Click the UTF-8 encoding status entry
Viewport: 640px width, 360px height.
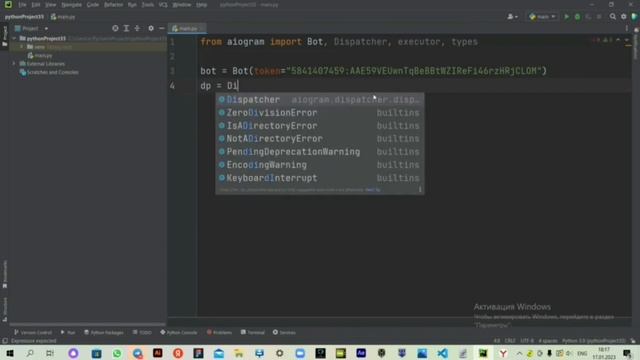pos(527,340)
